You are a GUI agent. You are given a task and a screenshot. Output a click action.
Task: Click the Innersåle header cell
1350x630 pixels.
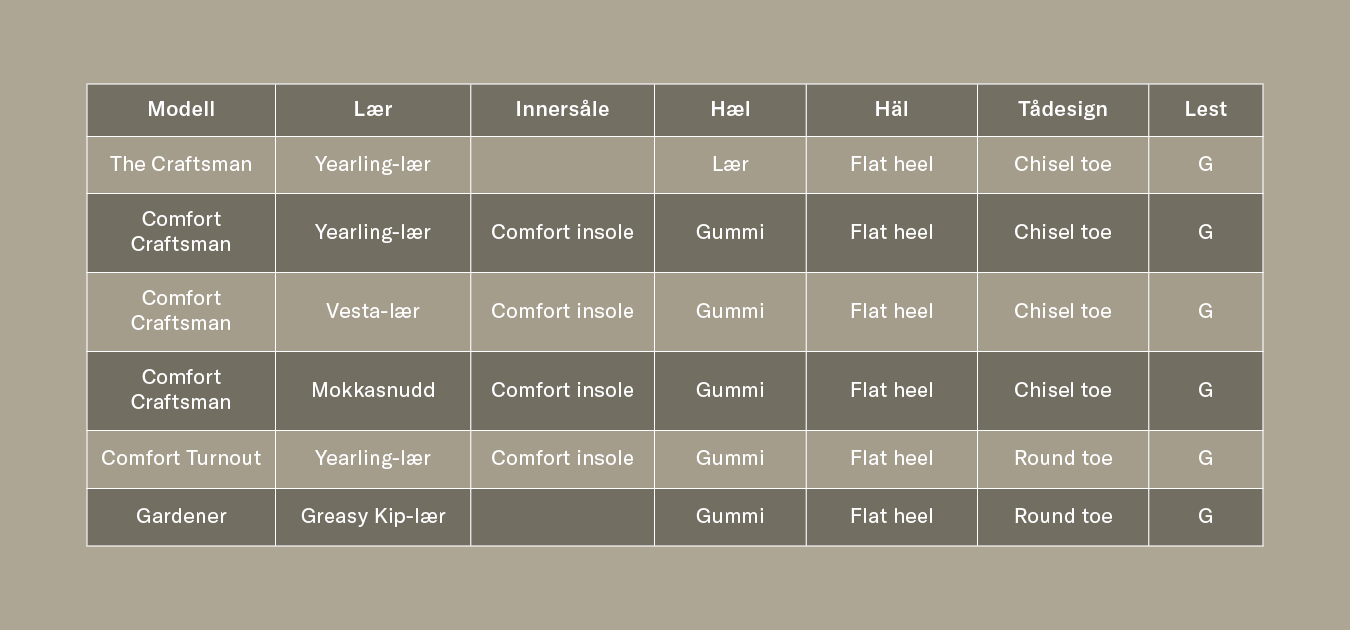[x=562, y=110]
